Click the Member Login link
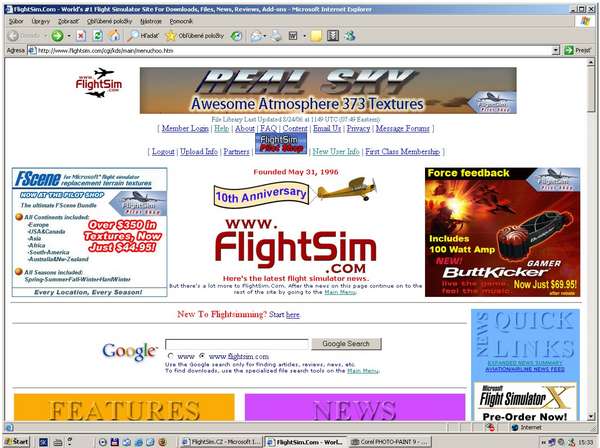The width and height of the screenshot is (600, 448). coord(185,129)
